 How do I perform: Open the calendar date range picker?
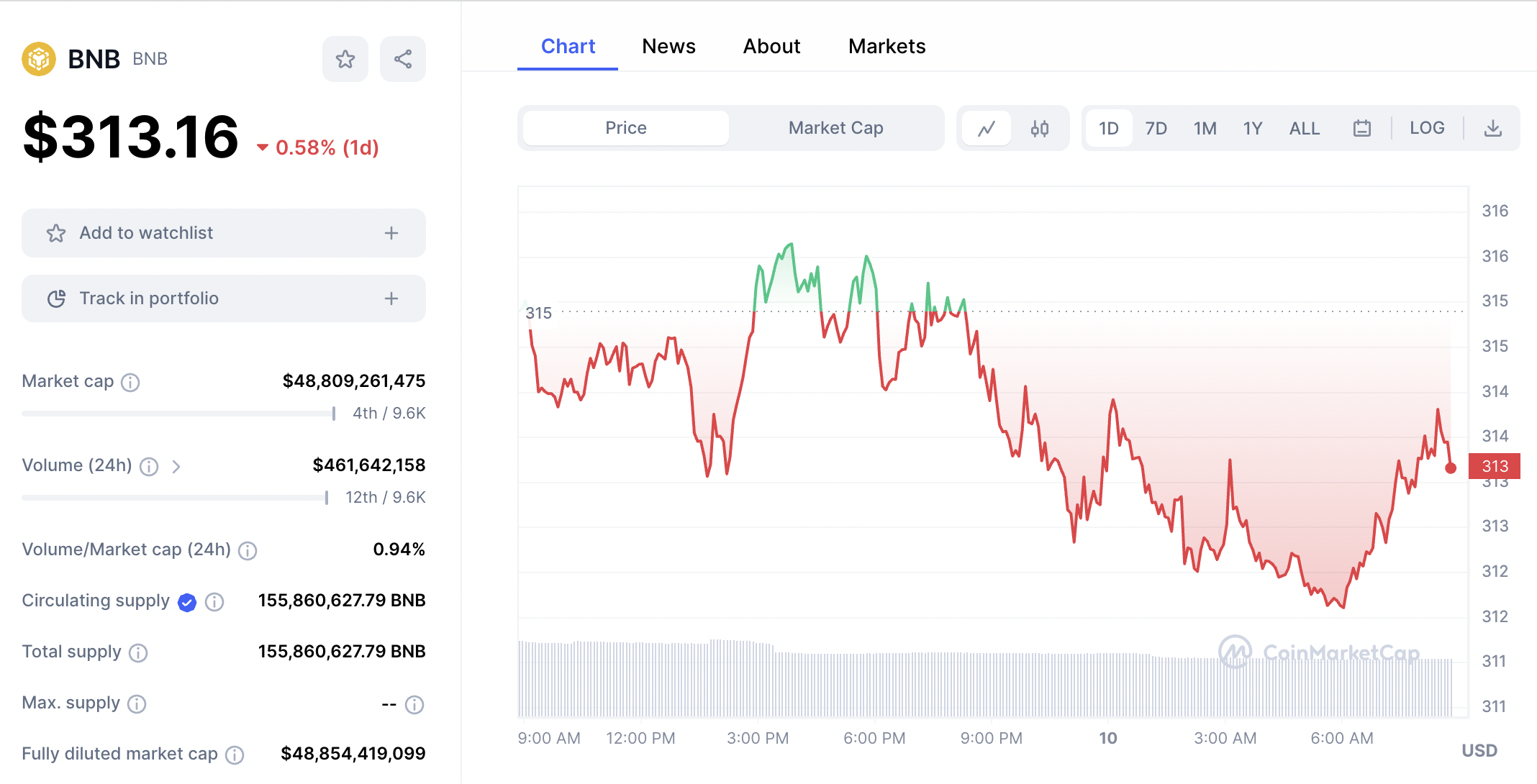tap(1362, 128)
